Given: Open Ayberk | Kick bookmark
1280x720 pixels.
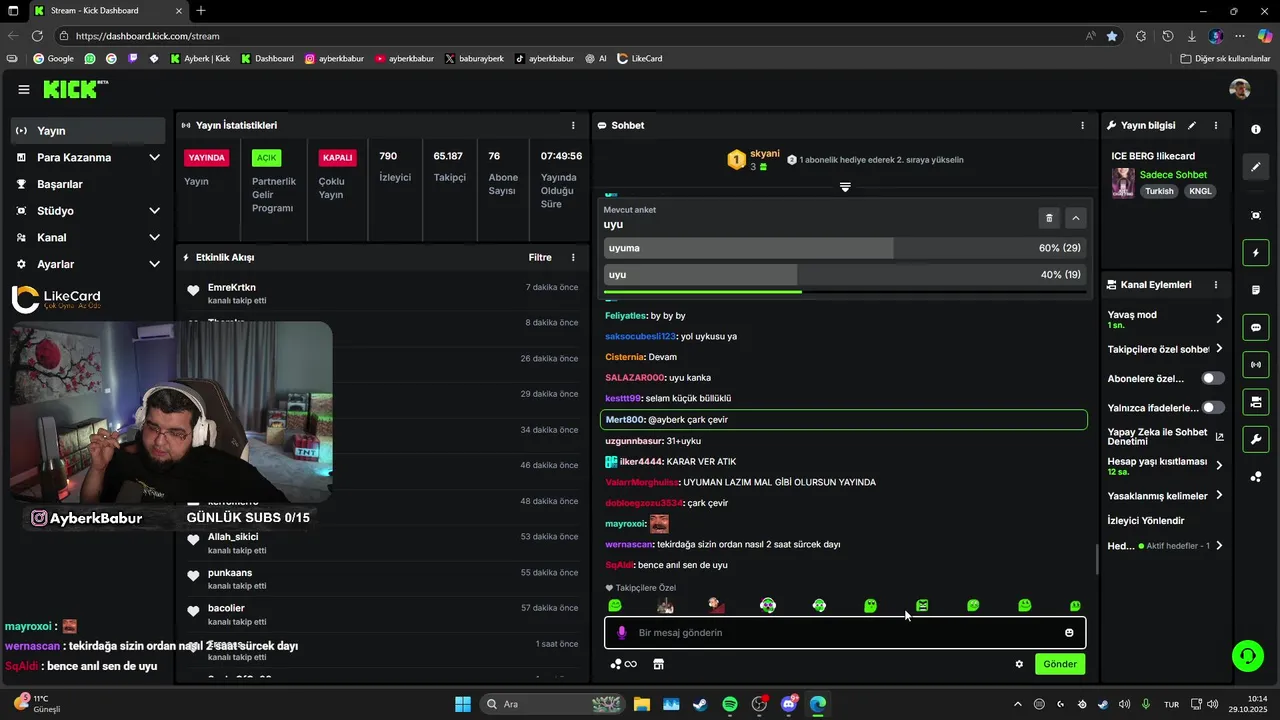Looking at the screenshot, I should [200, 59].
